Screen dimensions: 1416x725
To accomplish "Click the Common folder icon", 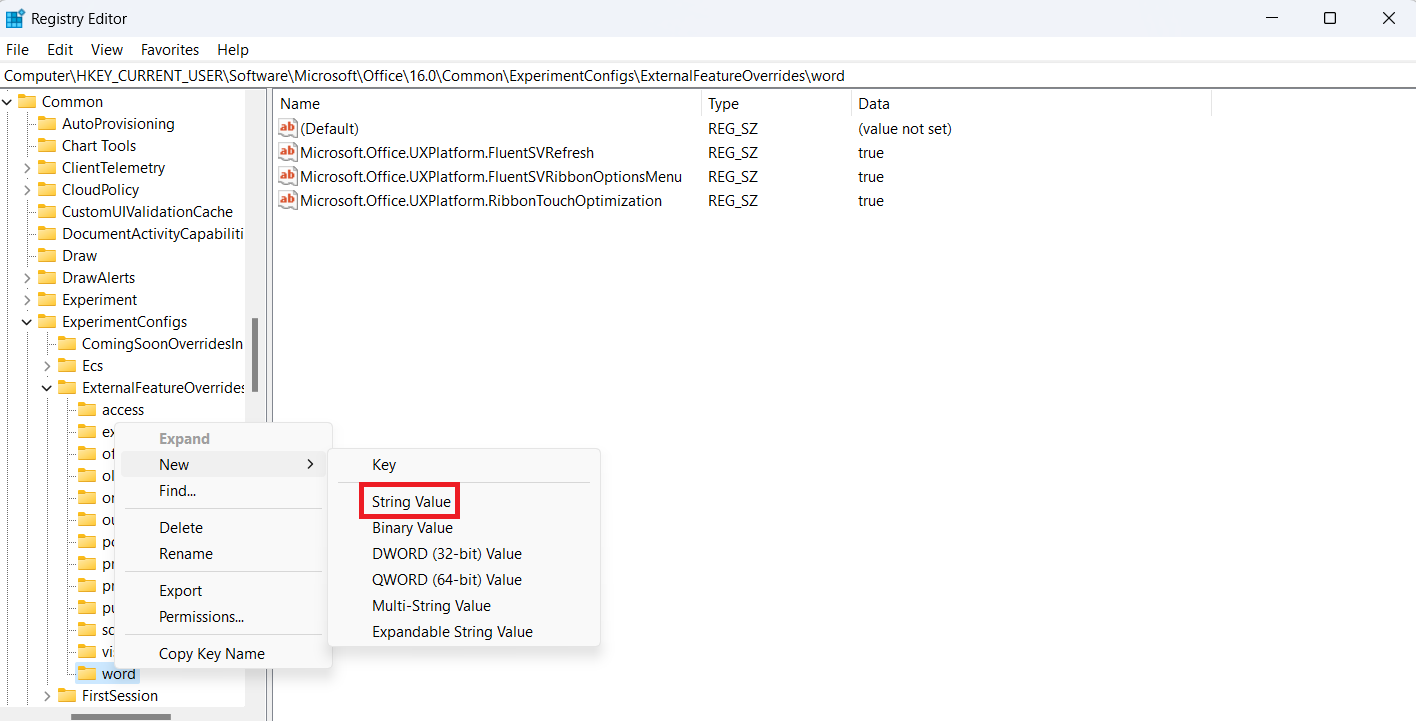I will coord(27,102).
